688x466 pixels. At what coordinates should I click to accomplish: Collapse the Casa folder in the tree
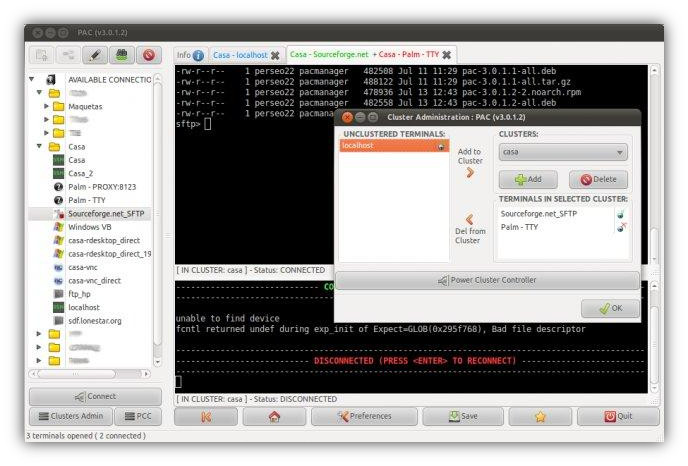(x=39, y=146)
